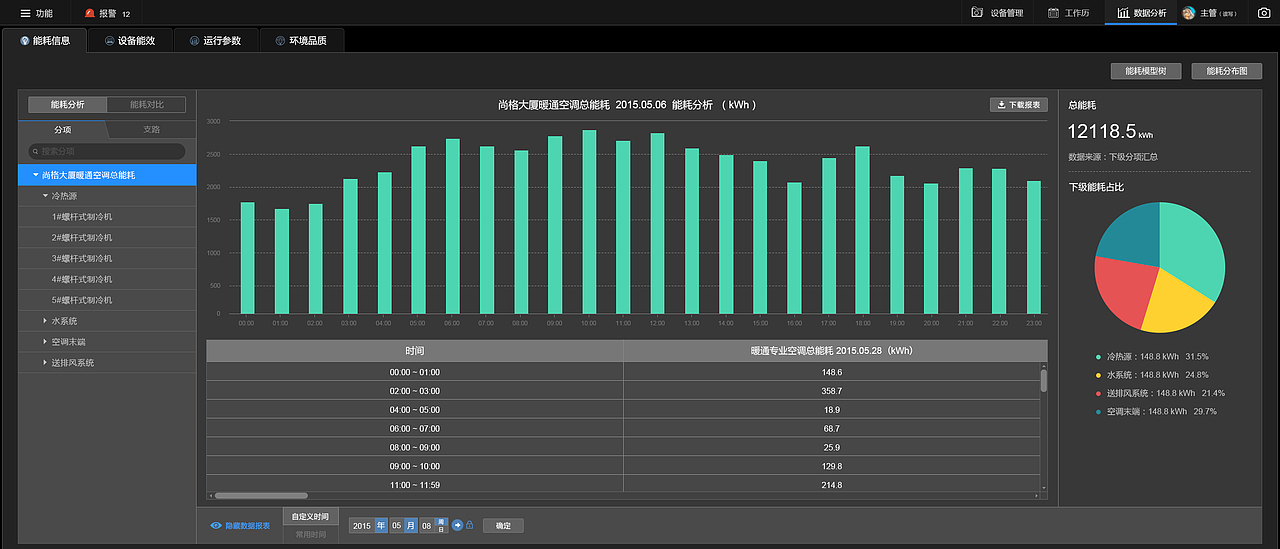Switch to 支路 sub-tab
Viewport: 1280px width, 549px height.
(151, 129)
